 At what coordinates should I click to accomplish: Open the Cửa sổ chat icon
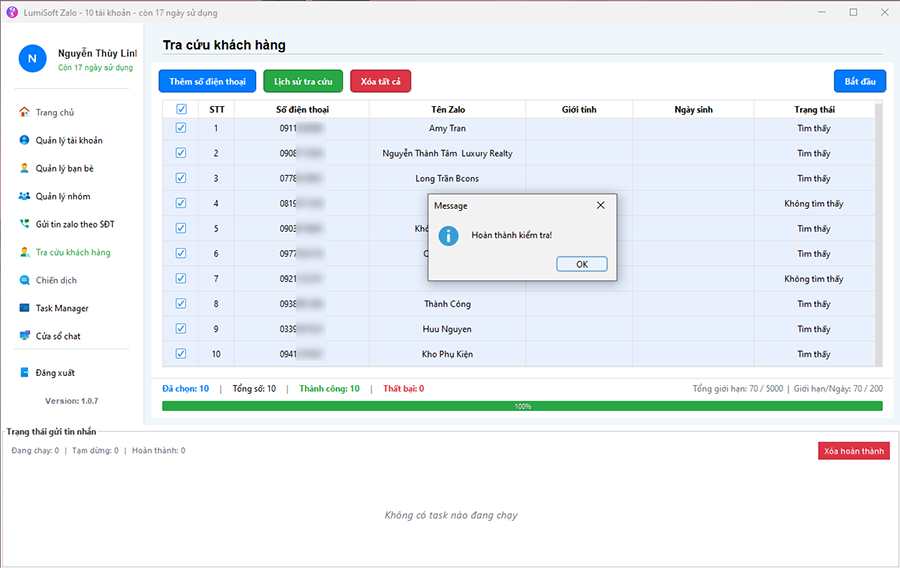pos(24,336)
